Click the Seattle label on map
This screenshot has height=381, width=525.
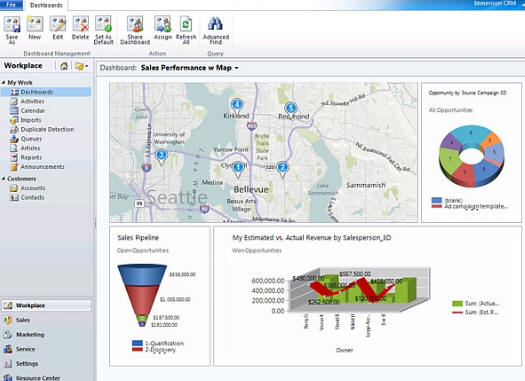pos(177,197)
